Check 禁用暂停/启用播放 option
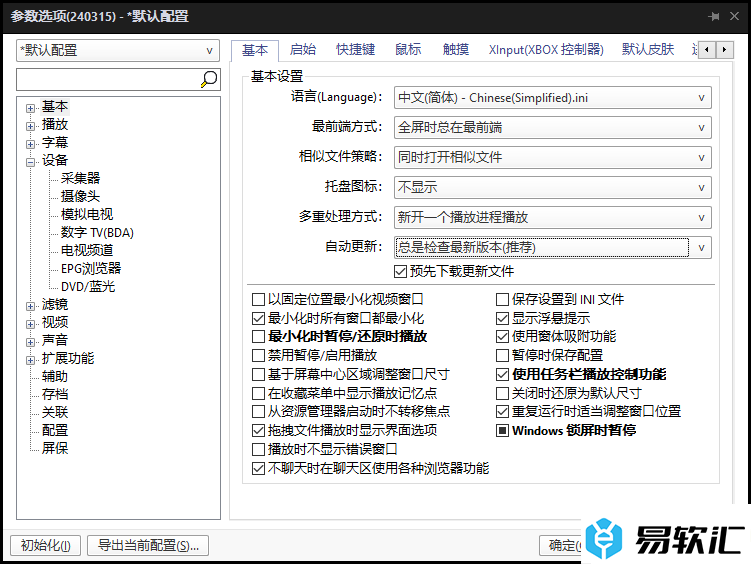The width and height of the screenshot is (751, 564). click(258, 355)
